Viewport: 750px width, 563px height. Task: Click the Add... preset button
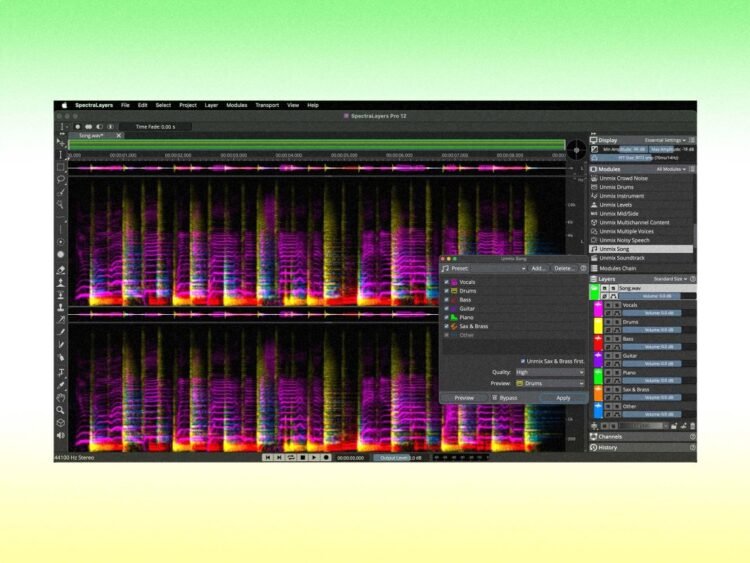(x=538, y=268)
